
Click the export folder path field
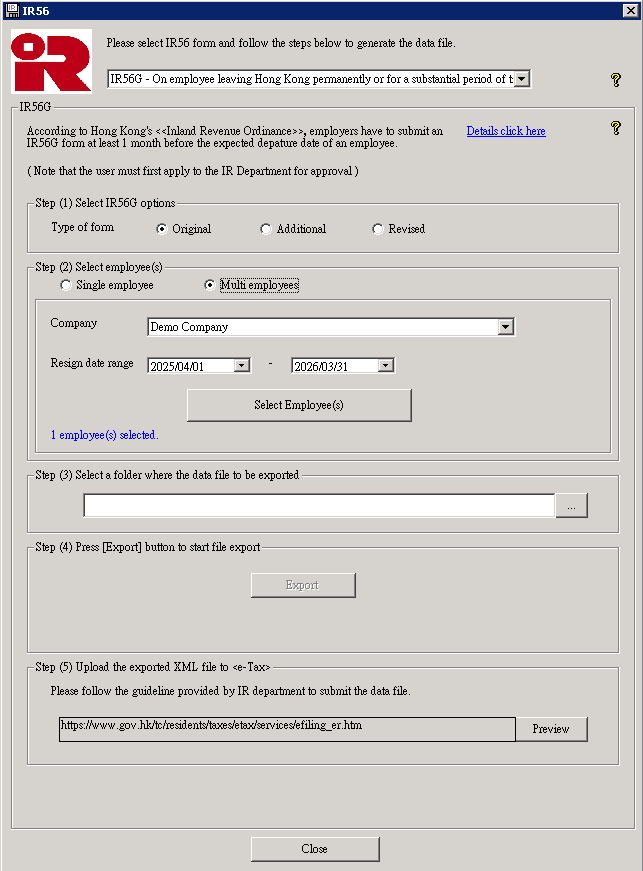tap(318, 507)
